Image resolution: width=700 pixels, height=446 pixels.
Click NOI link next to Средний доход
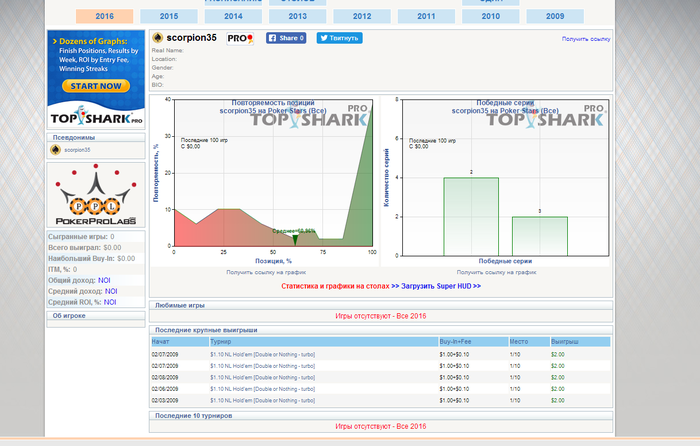111,291
